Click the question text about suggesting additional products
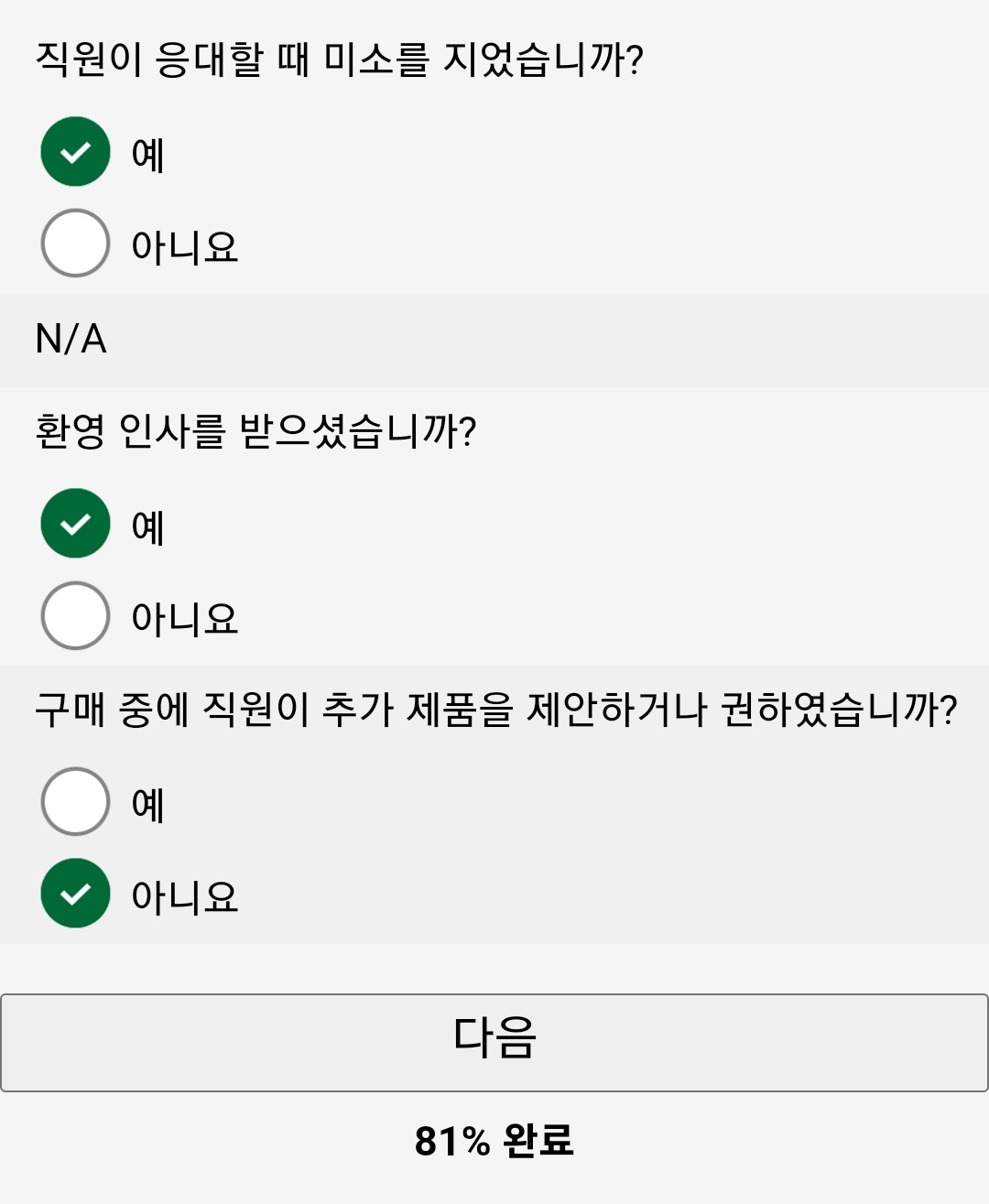 (496, 710)
